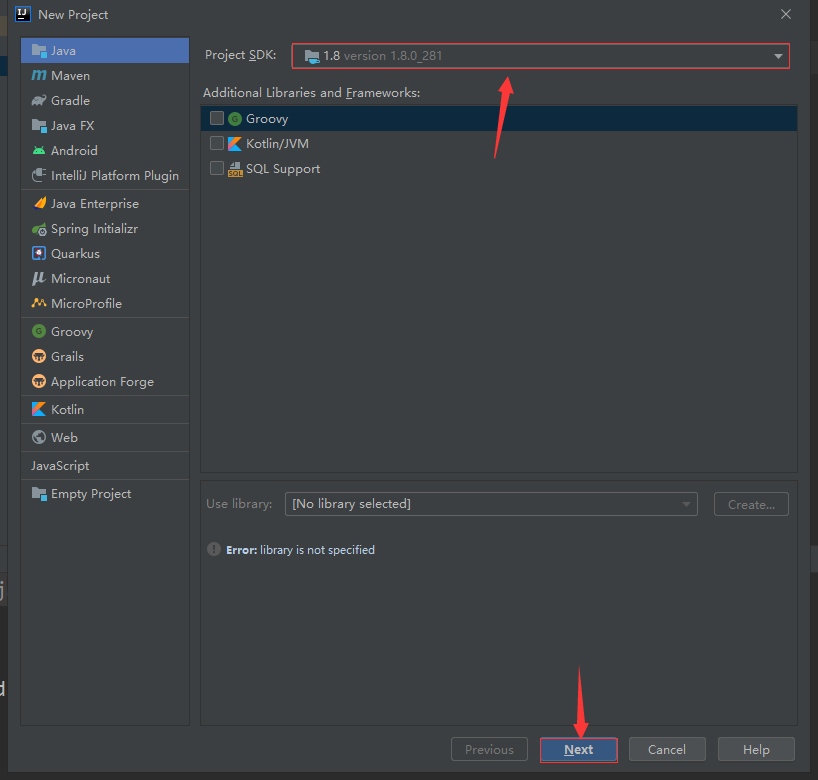Select JavaScript project category
The height and width of the screenshot is (780, 818).
coord(105,466)
